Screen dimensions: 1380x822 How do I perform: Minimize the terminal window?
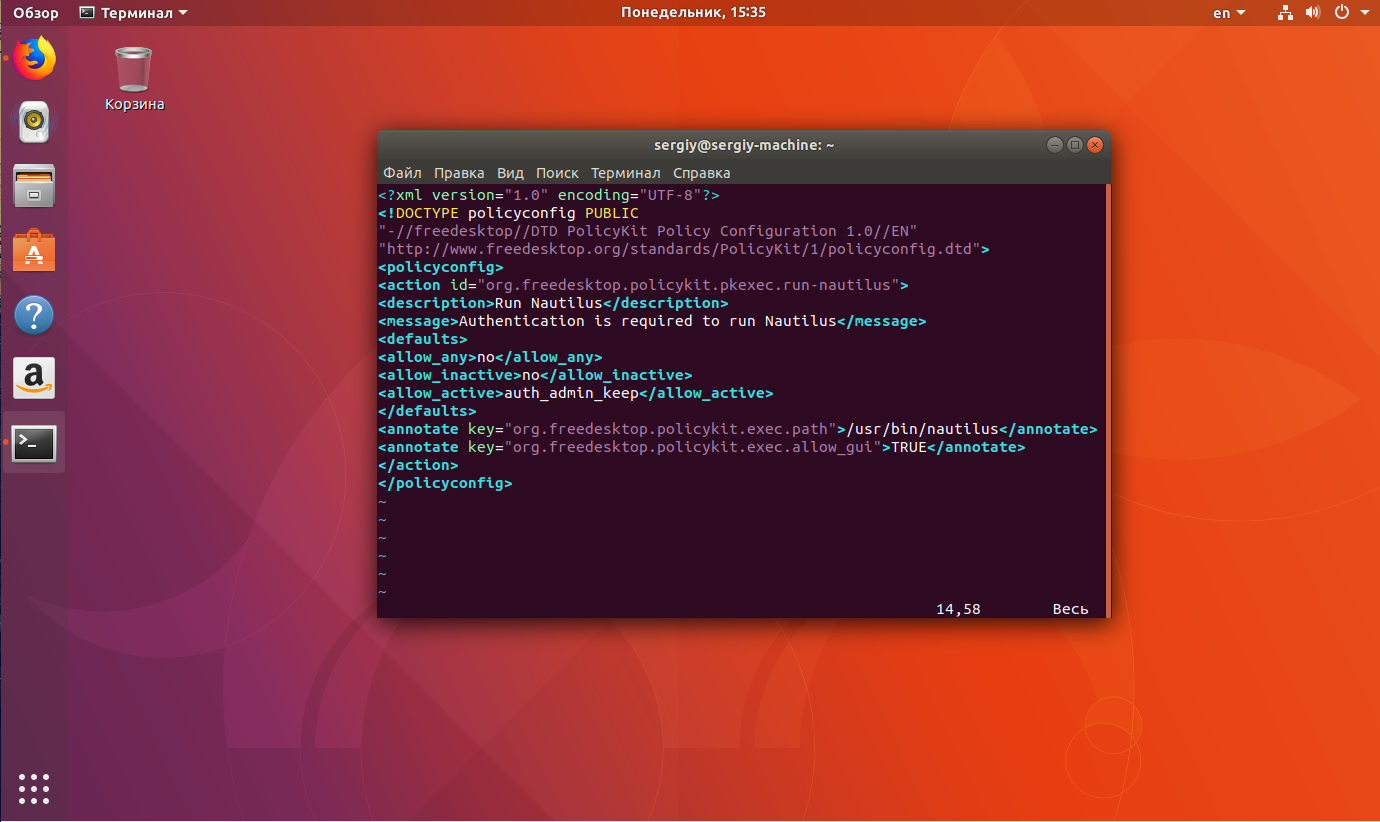click(x=1054, y=145)
